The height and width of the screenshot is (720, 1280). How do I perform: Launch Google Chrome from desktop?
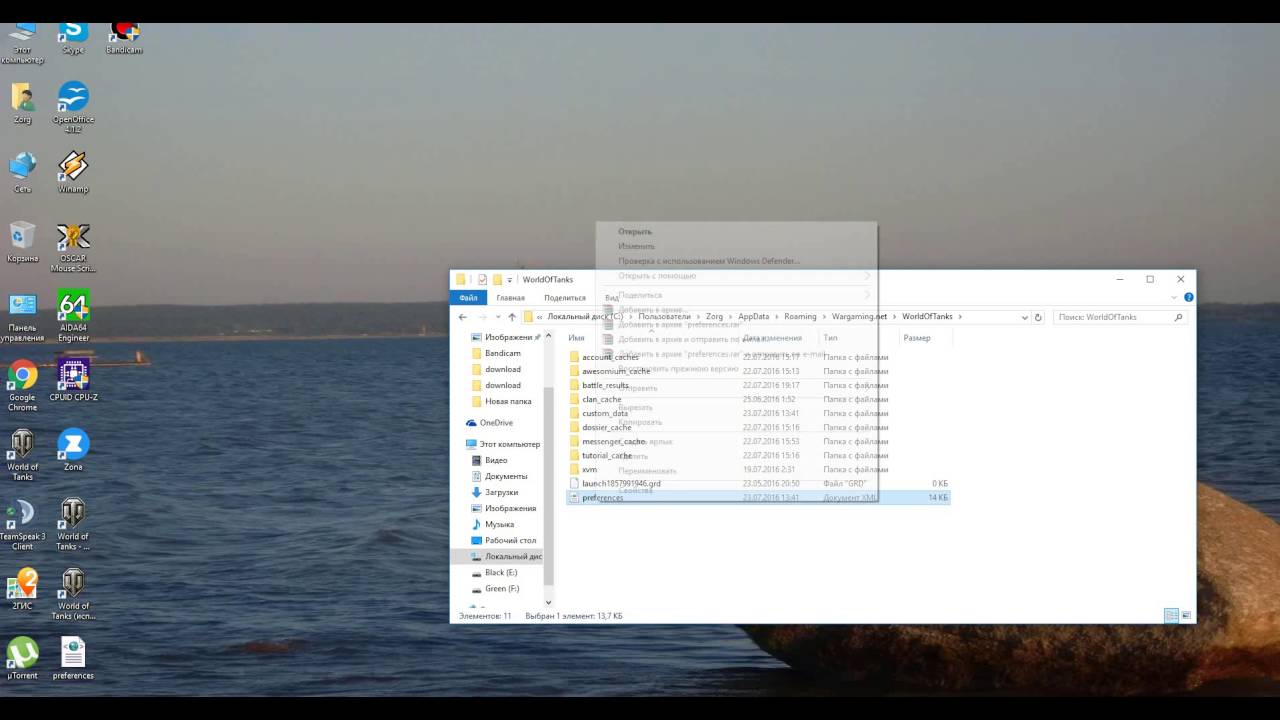click(22, 386)
